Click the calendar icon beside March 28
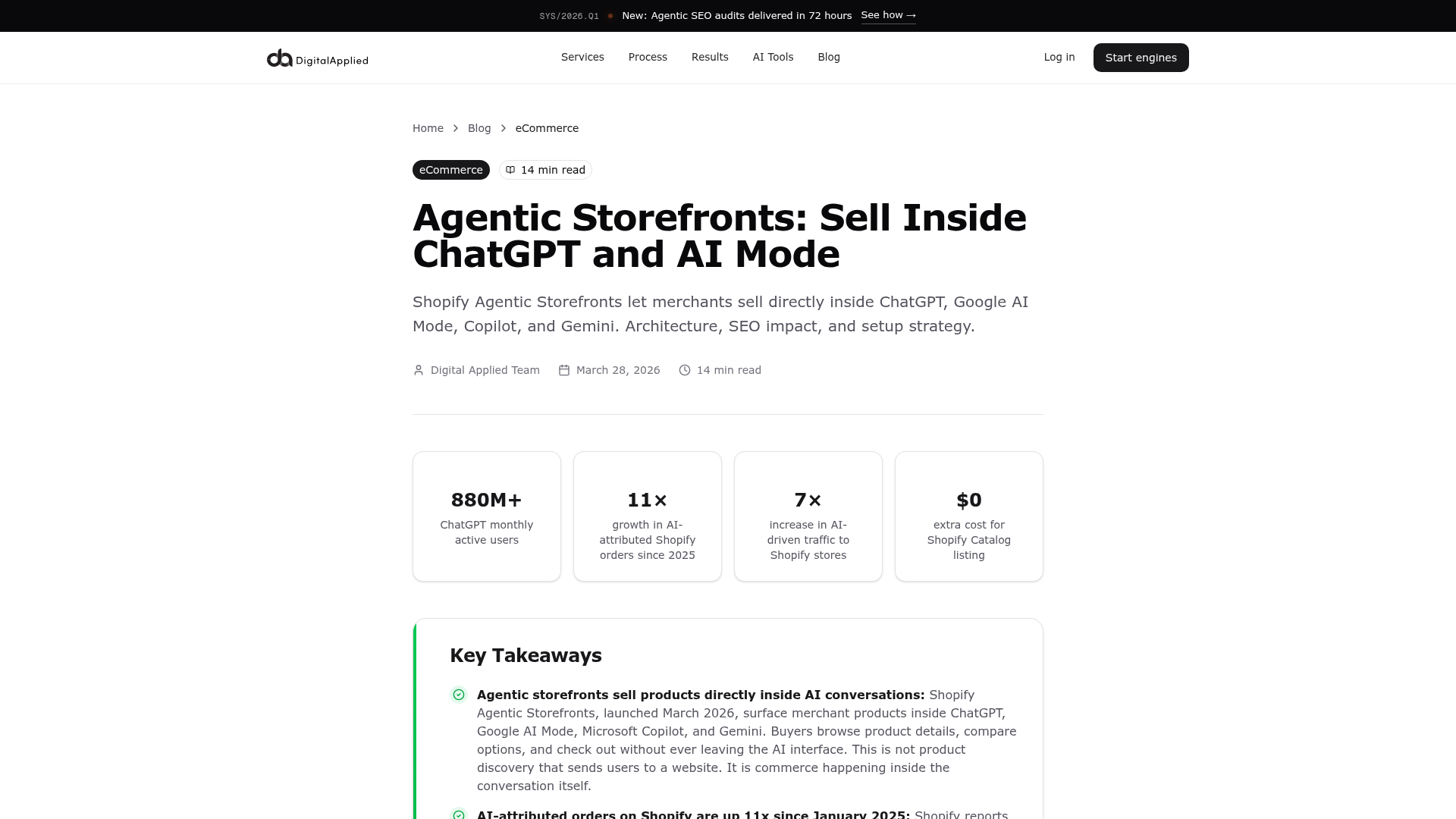 [564, 370]
